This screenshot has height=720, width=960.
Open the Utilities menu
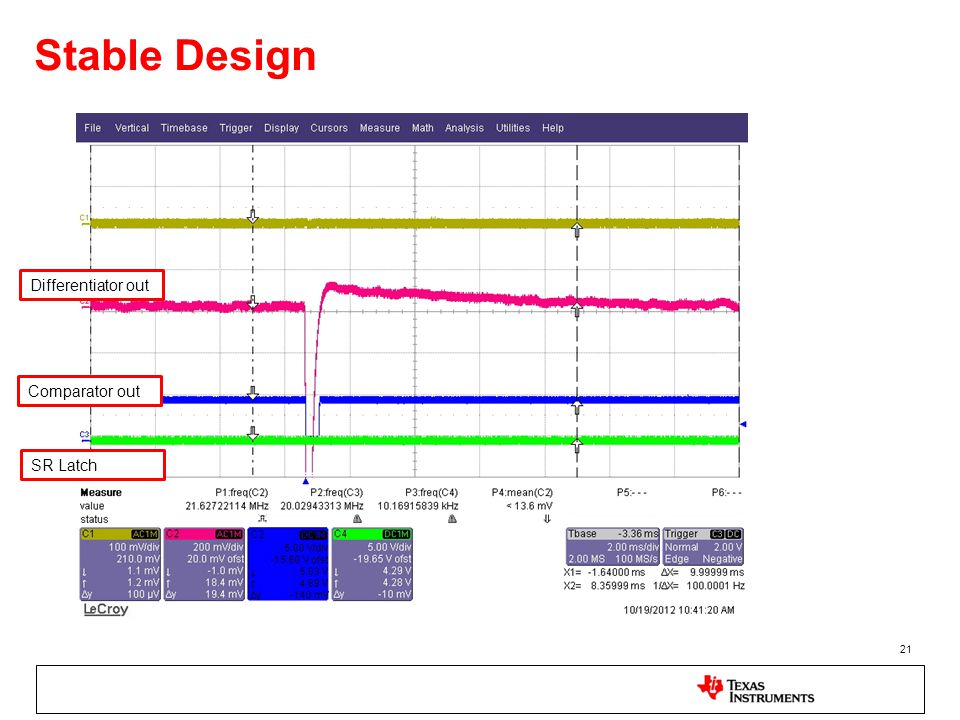[512, 128]
